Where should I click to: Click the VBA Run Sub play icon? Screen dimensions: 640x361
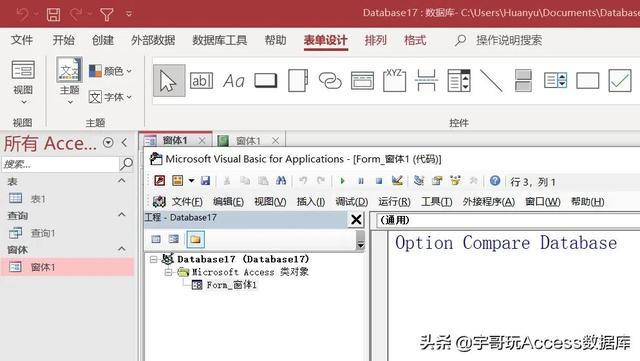pyautogui.click(x=342, y=180)
